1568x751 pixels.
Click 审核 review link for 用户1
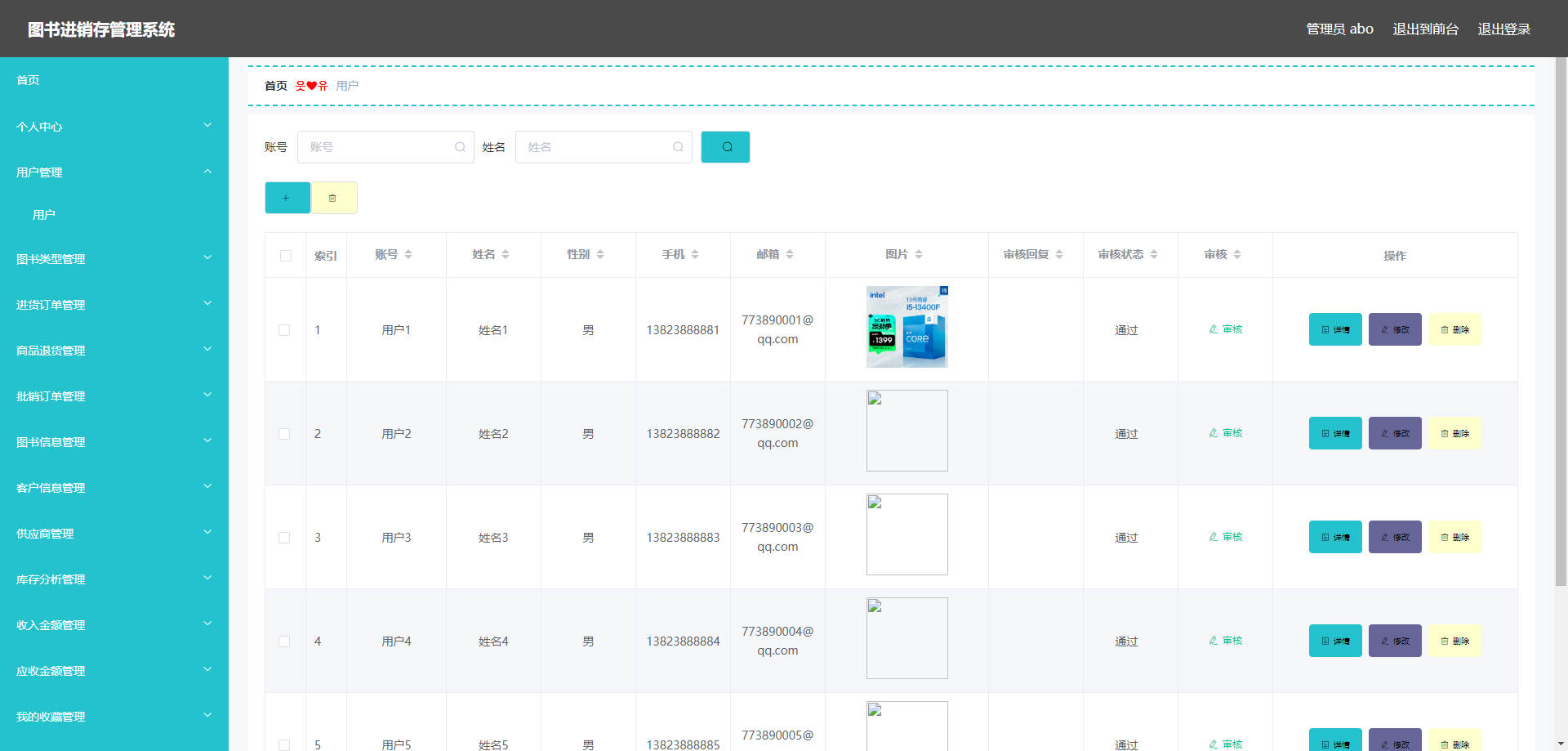click(1226, 329)
